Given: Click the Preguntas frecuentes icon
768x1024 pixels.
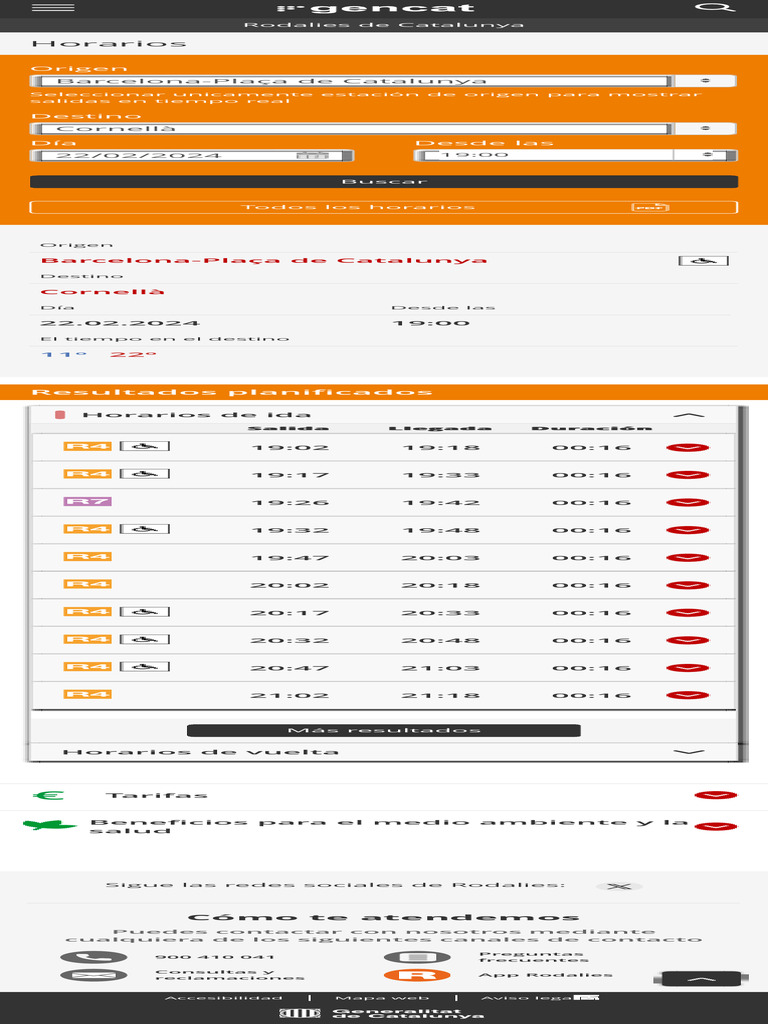Looking at the screenshot, I should point(417,957).
